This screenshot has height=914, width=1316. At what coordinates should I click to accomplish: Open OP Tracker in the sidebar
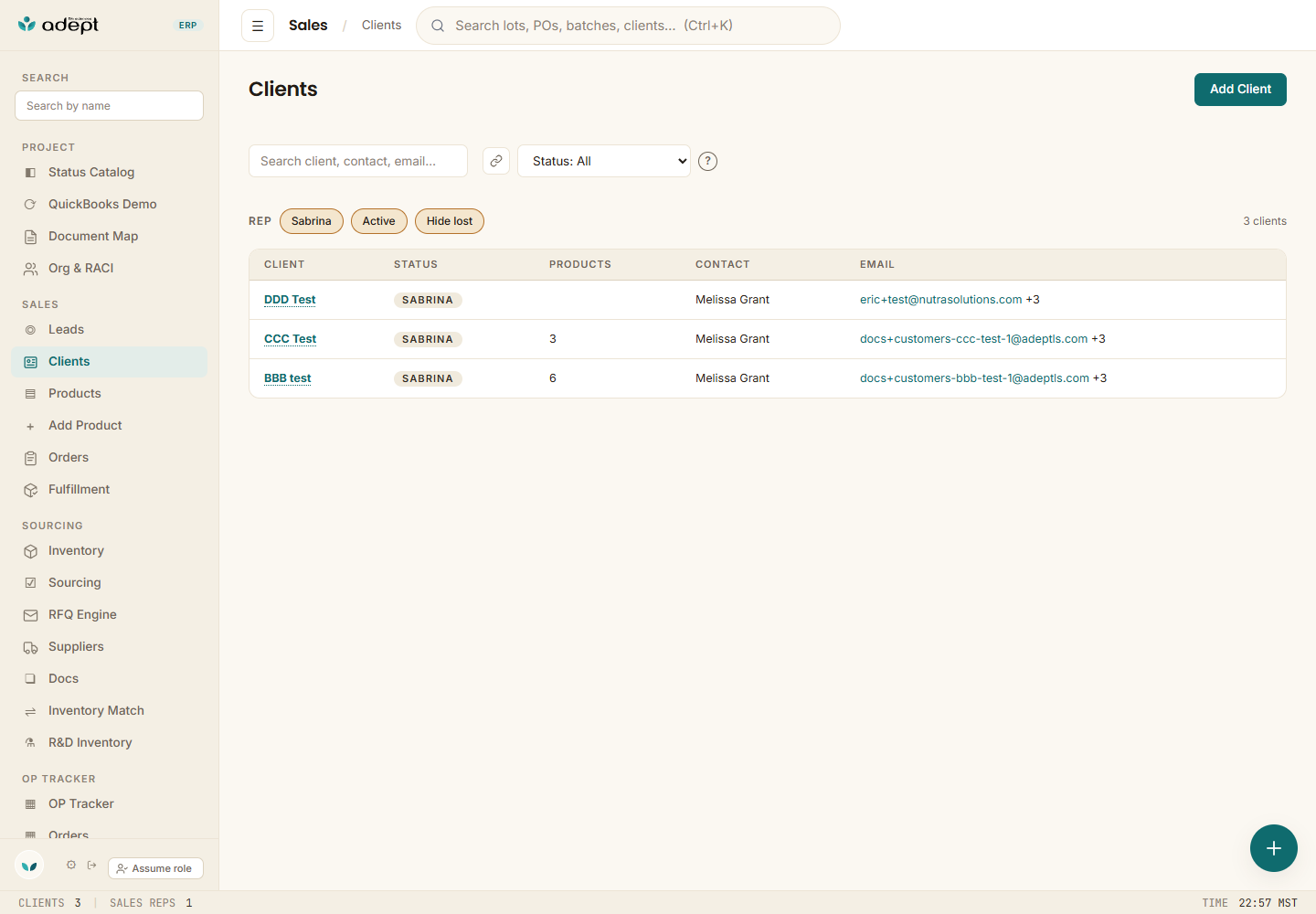(110, 804)
